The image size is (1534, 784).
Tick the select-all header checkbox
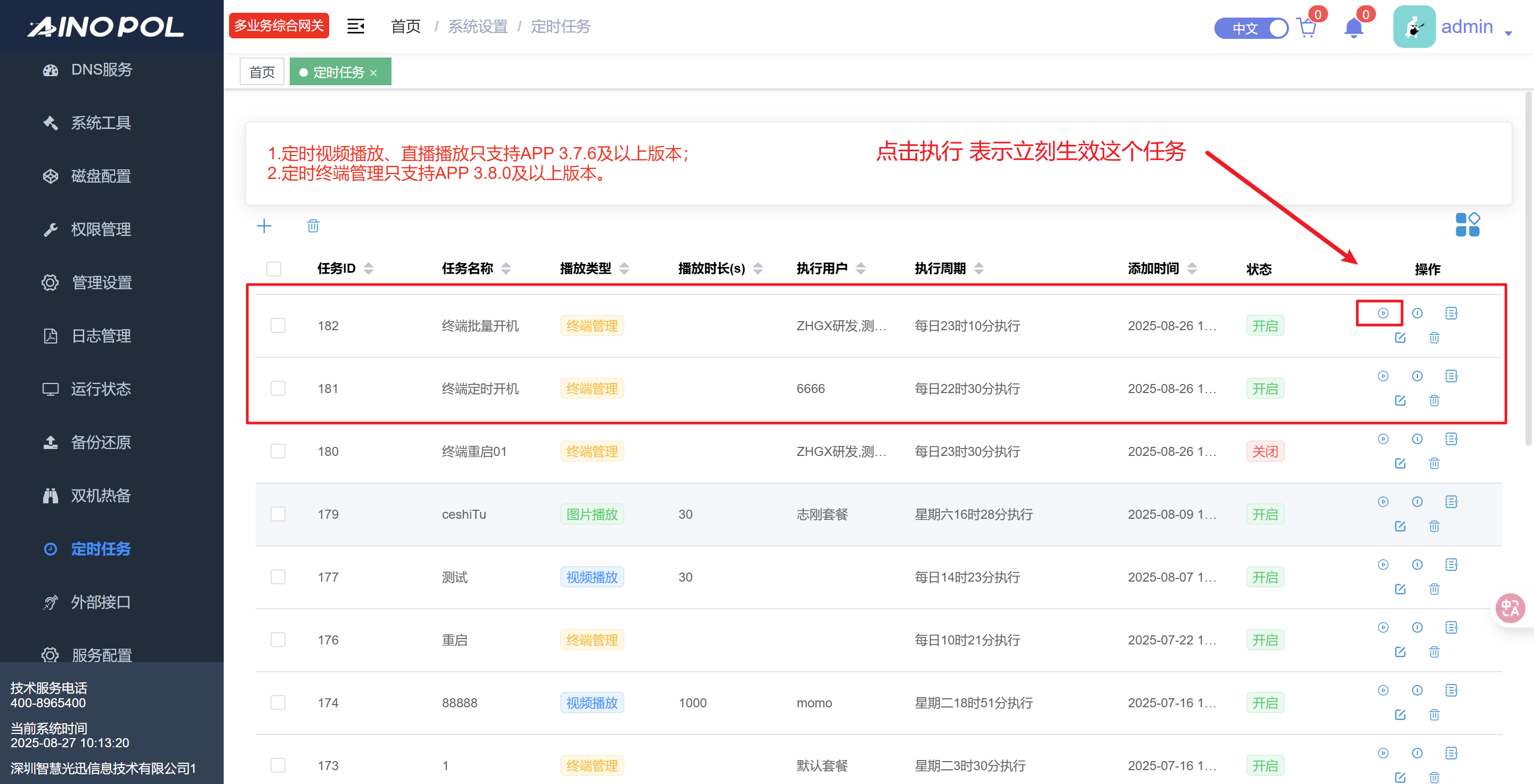pos(274,268)
